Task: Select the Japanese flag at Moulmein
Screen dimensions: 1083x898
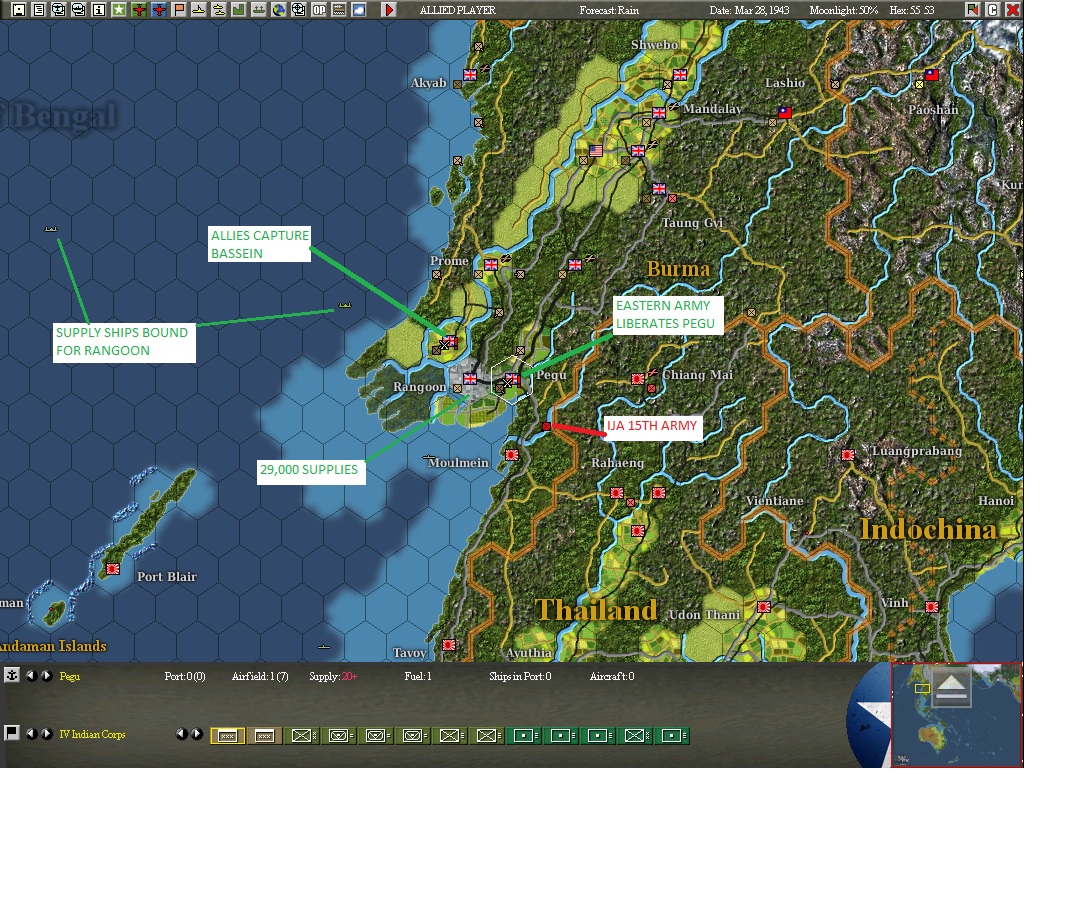Action: 512,455
